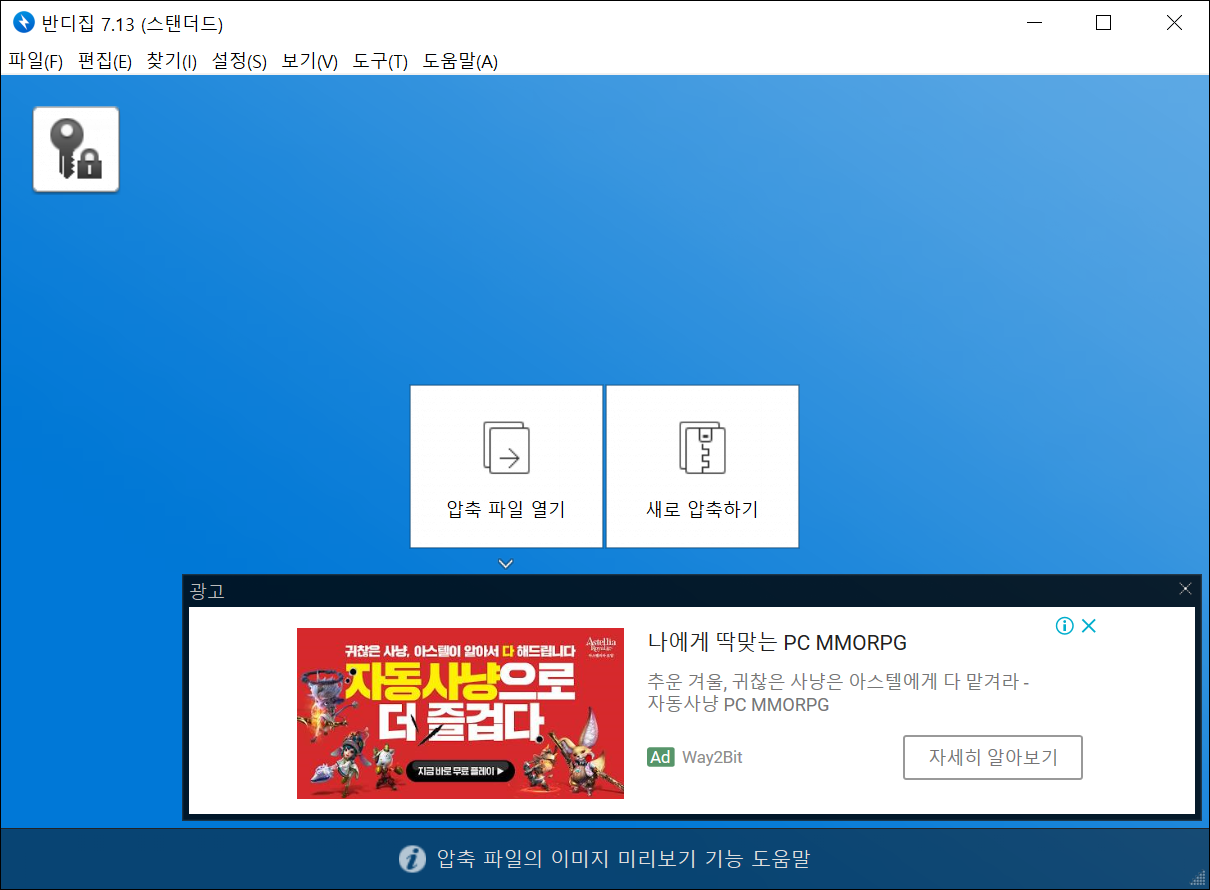Click the 새로 압축하기 label
This screenshot has height=890, width=1210.
click(x=702, y=510)
